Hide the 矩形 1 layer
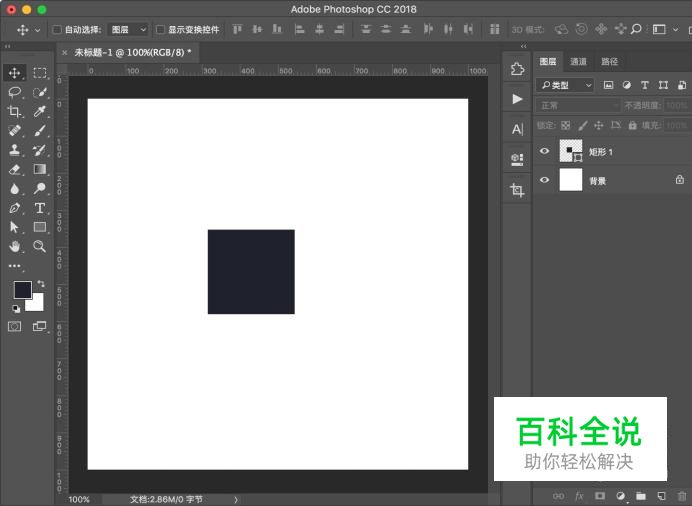Screen dimensions: 692x506 (x=545, y=152)
